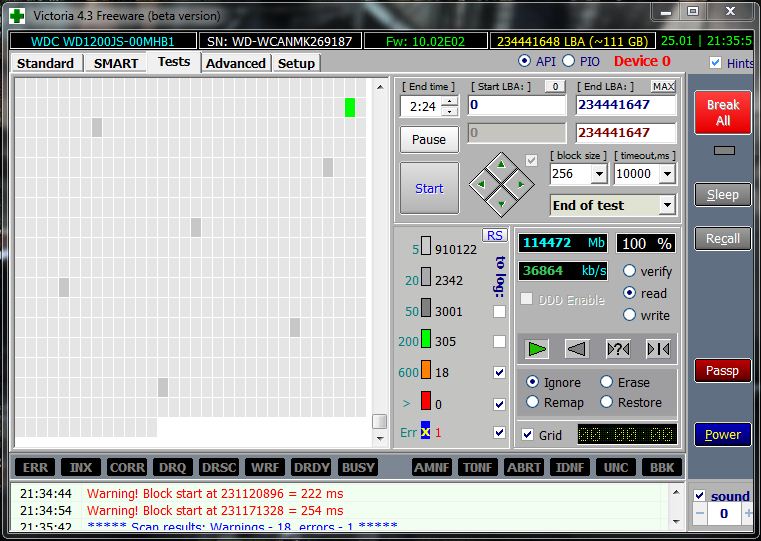Click the random seek '?' scan icon

(618, 349)
